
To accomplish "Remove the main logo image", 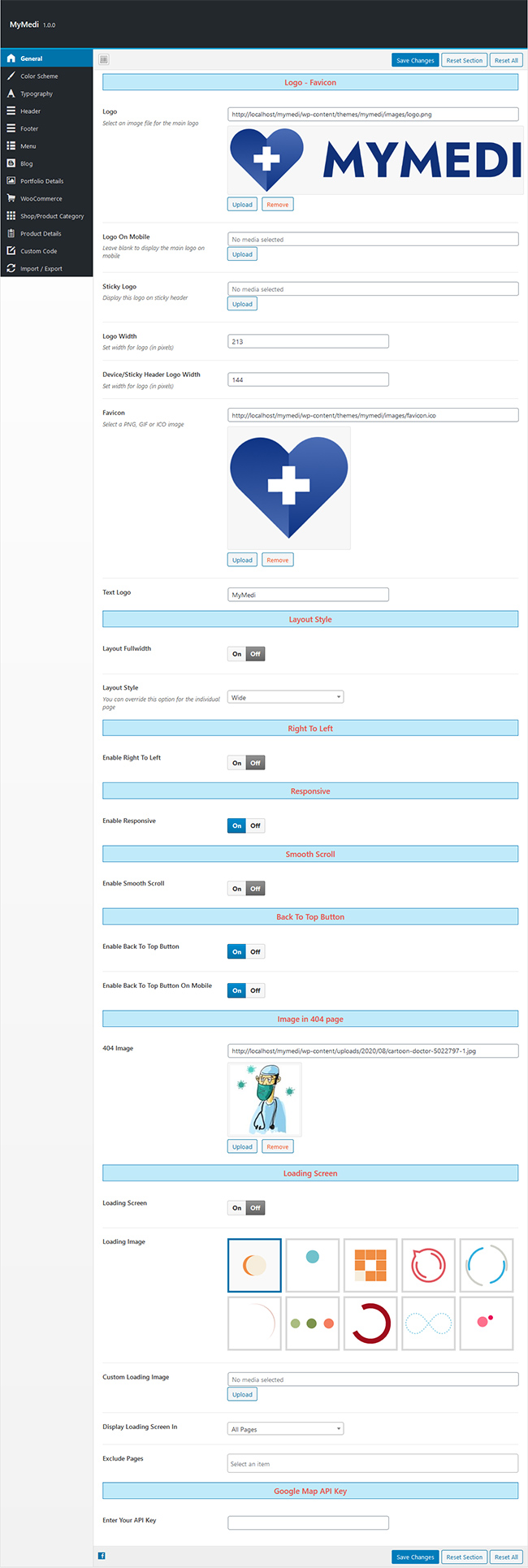I will pos(278,205).
